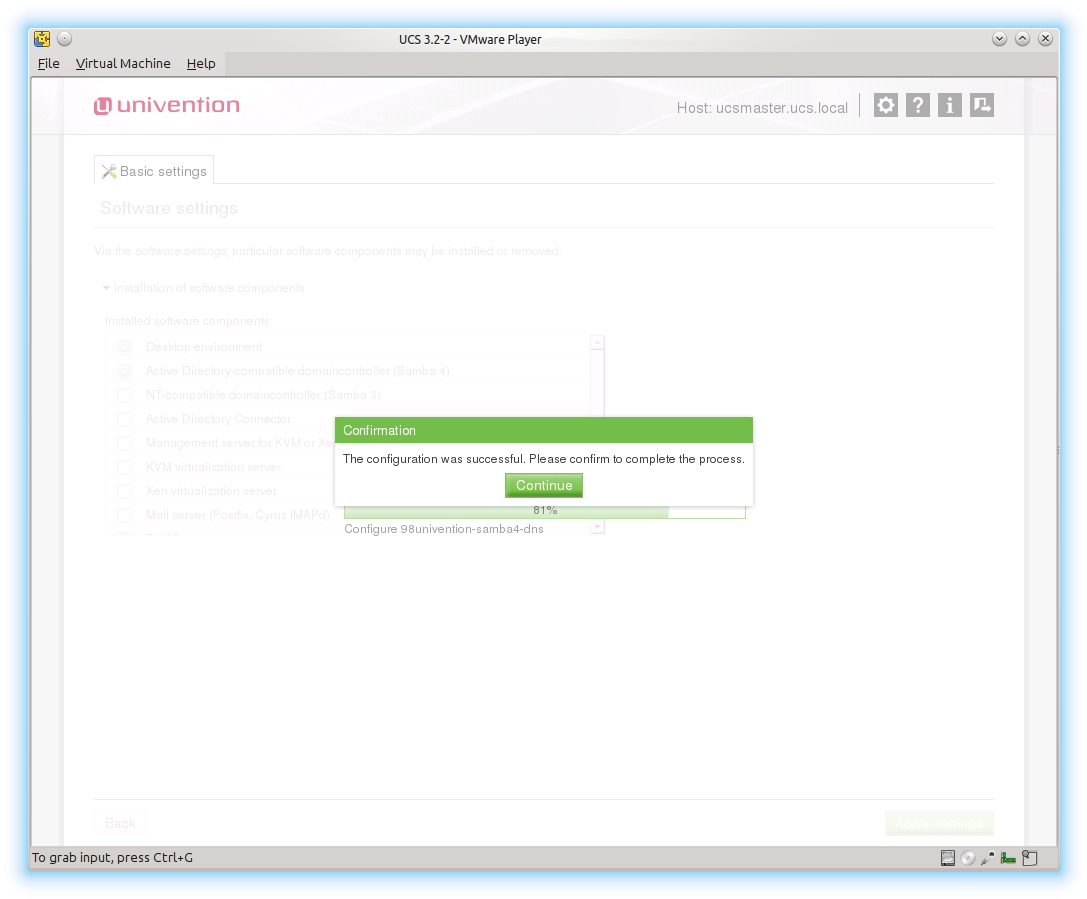The height and width of the screenshot is (899, 1087).
Task: Click the network adapter icon in status bar
Action: coord(988,858)
